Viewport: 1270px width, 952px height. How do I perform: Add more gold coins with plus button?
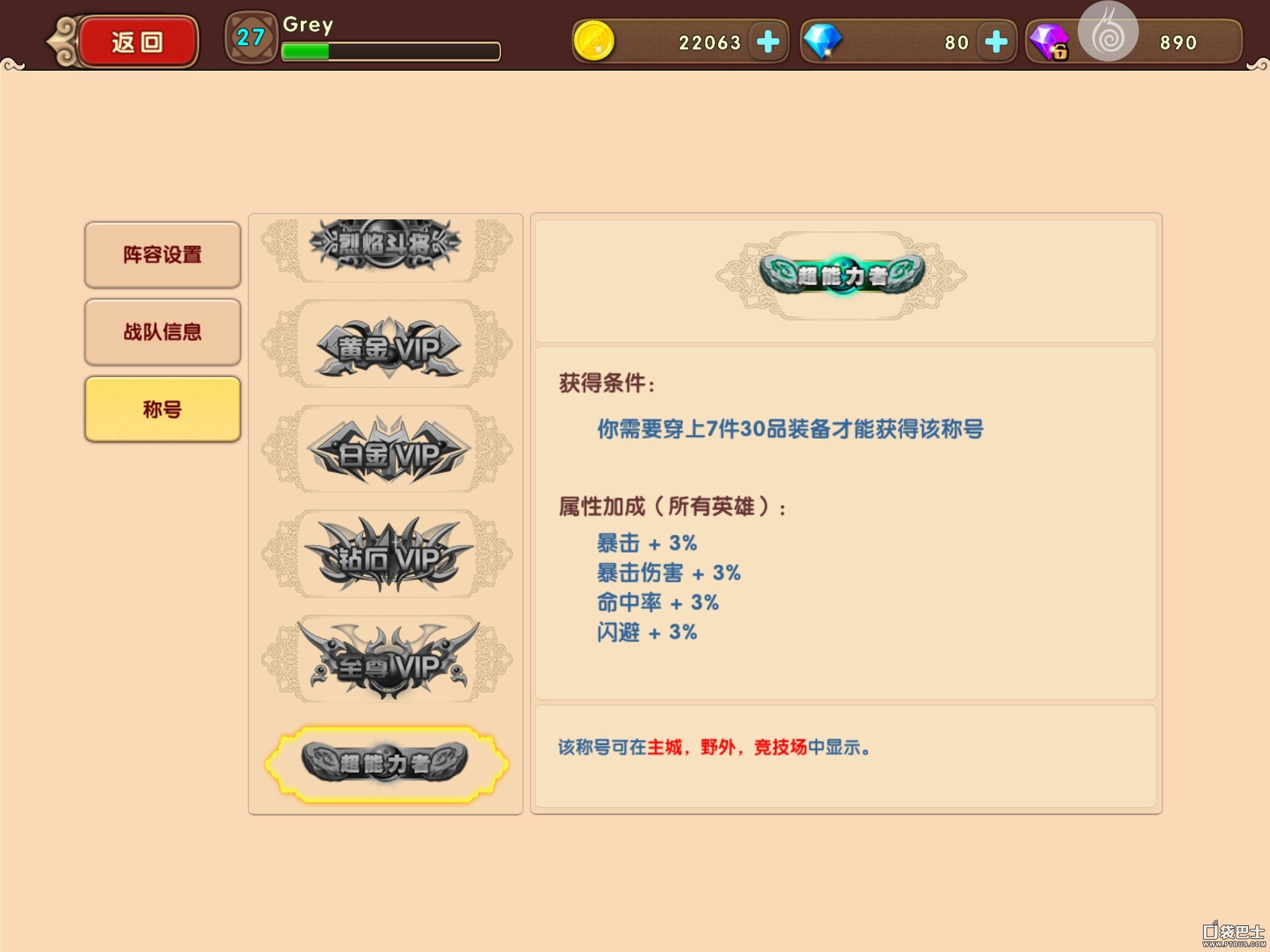pyautogui.click(x=768, y=42)
